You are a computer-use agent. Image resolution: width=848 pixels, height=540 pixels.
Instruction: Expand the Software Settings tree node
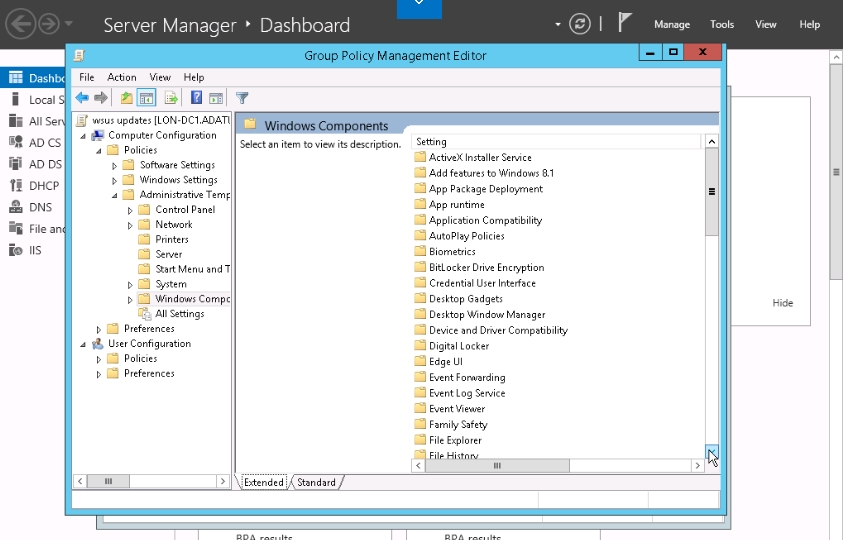tap(115, 165)
